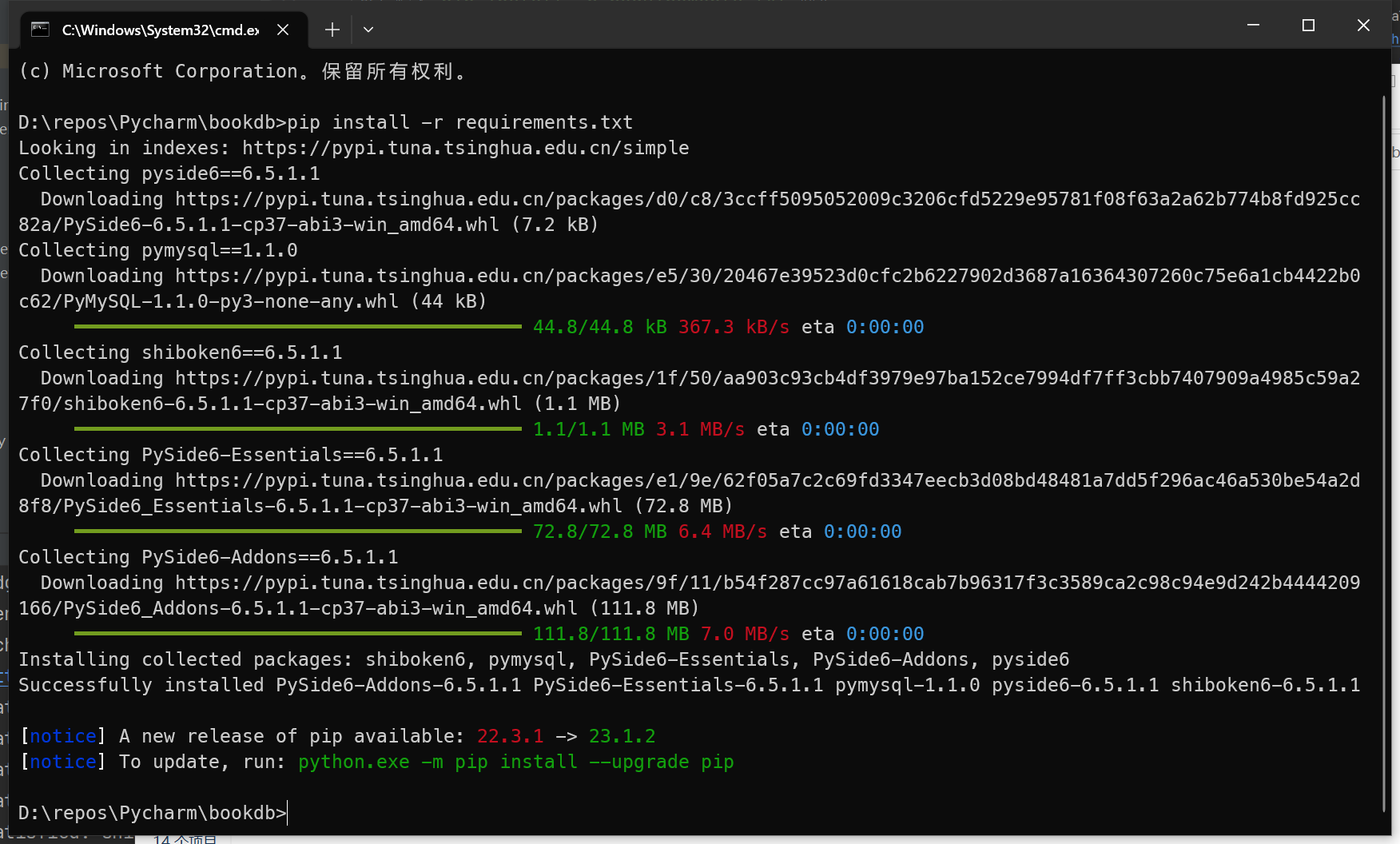
Task: Click the 111.8/111.8 MB progress bar
Action: (297, 633)
